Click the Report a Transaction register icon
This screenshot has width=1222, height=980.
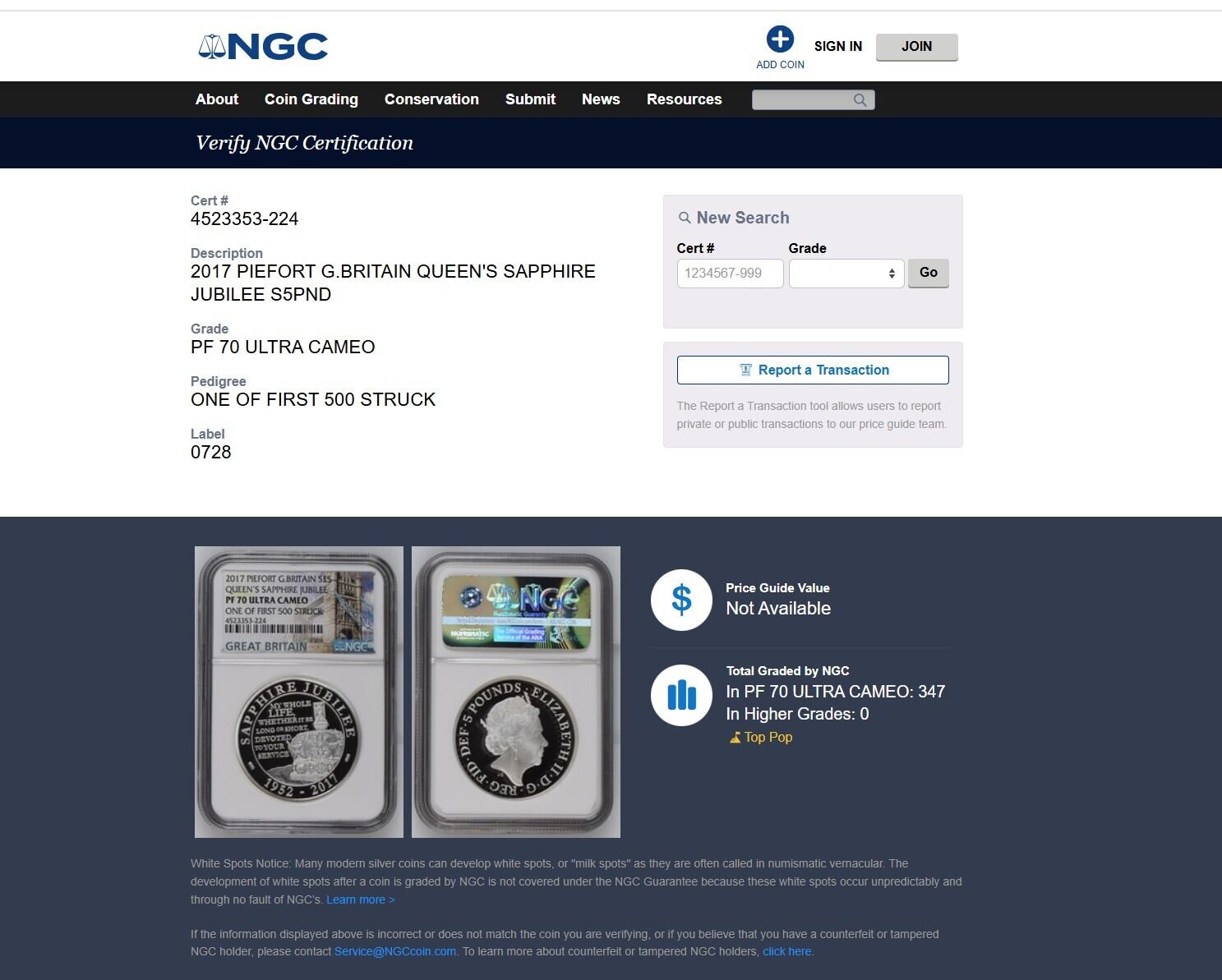pos(745,370)
